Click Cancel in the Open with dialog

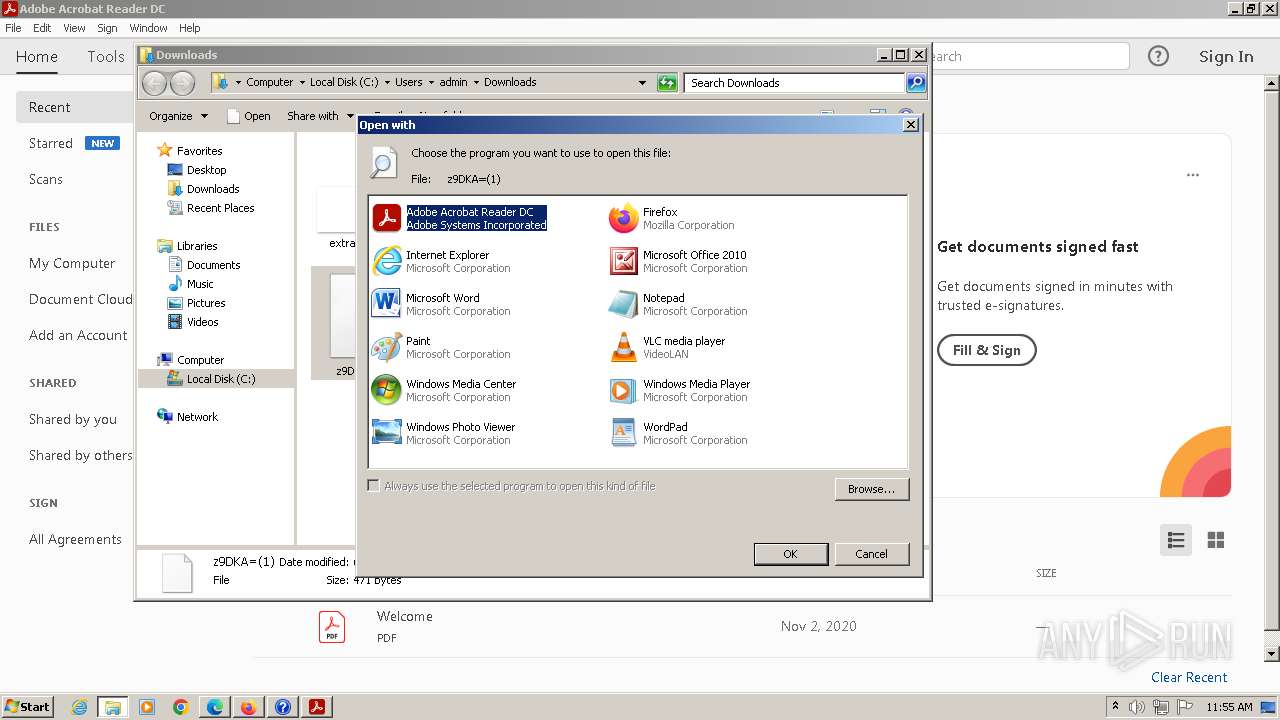(871, 554)
